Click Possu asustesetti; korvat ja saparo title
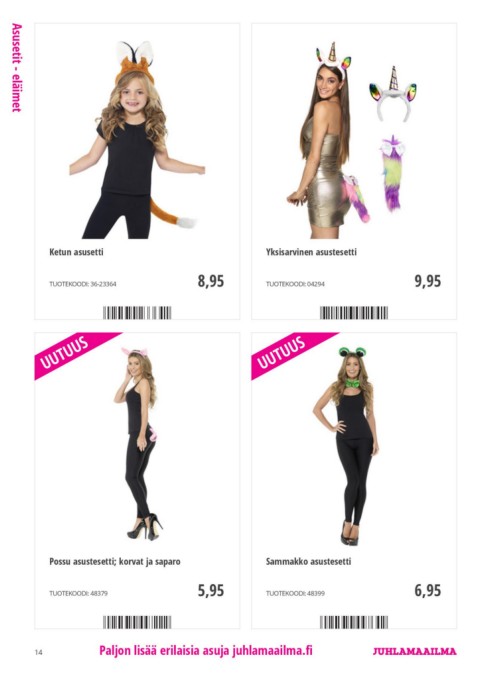480x679 pixels. 115,561
